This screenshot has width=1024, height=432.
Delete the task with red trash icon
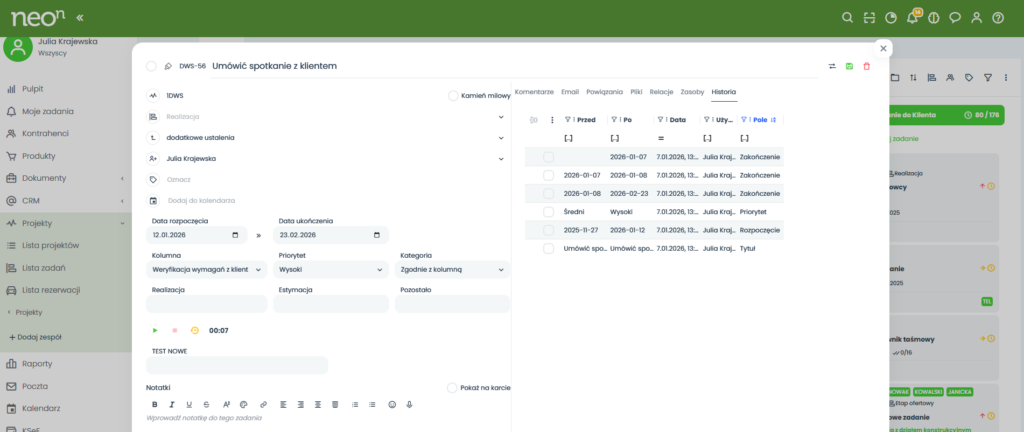tap(867, 66)
